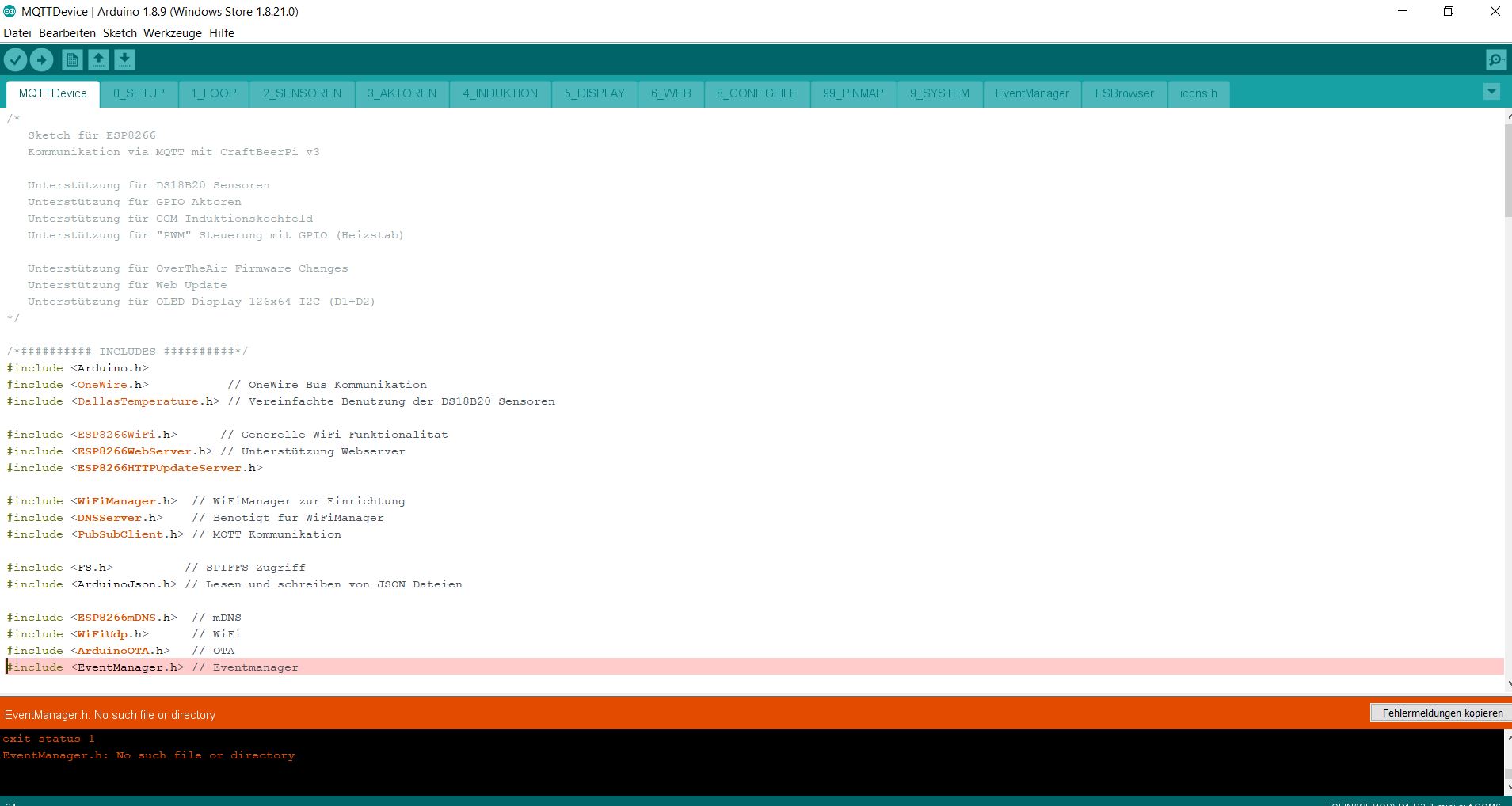This screenshot has height=806, width=1512.
Task: Open the Datei menu
Action: (17, 33)
